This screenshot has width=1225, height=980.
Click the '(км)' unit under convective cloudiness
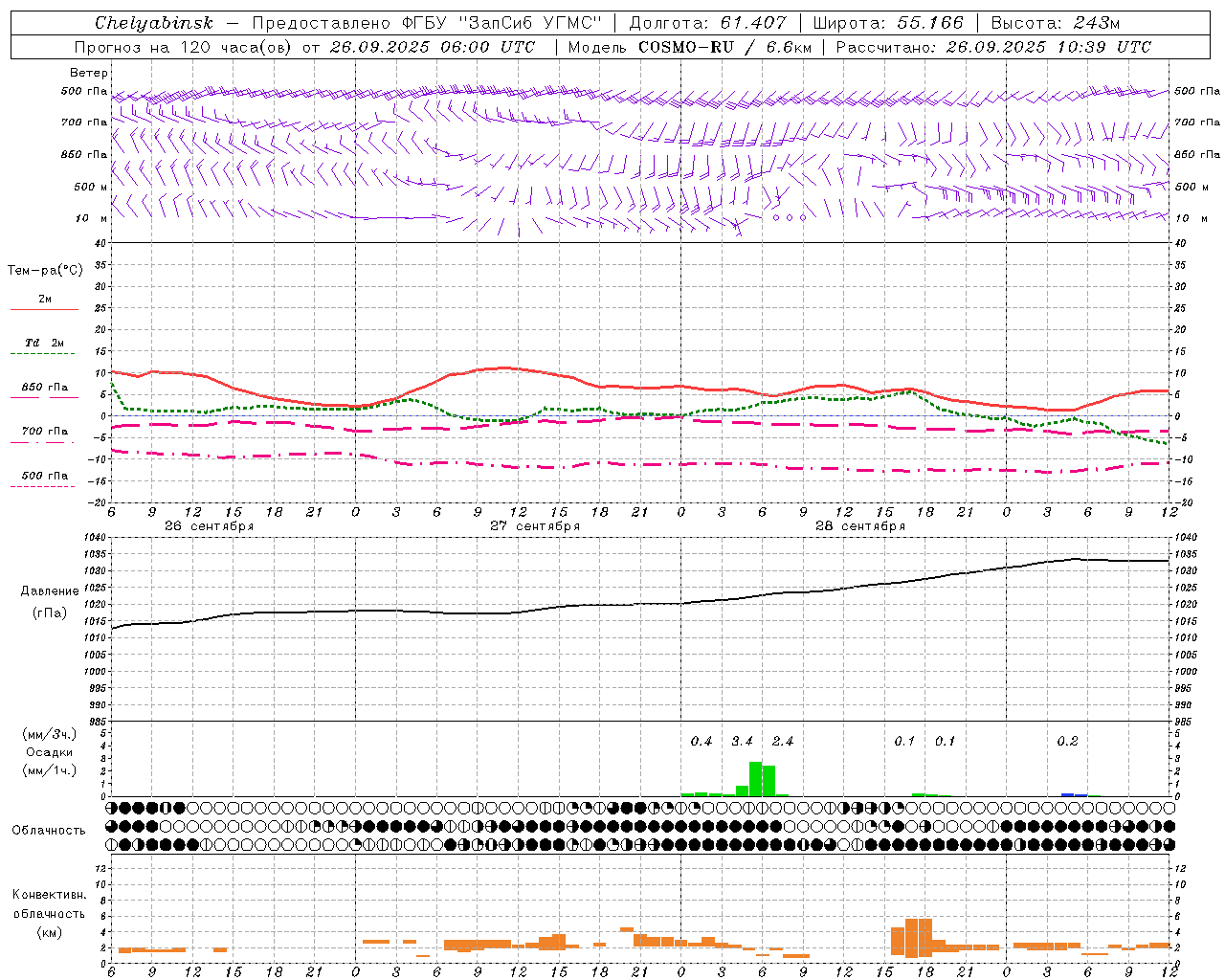(49, 931)
